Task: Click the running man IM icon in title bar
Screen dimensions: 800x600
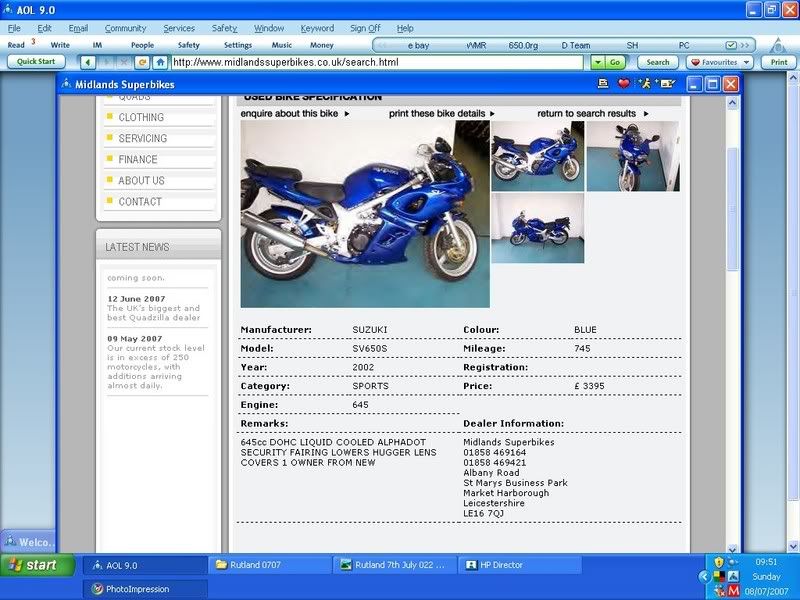Action: click(x=644, y=83)
